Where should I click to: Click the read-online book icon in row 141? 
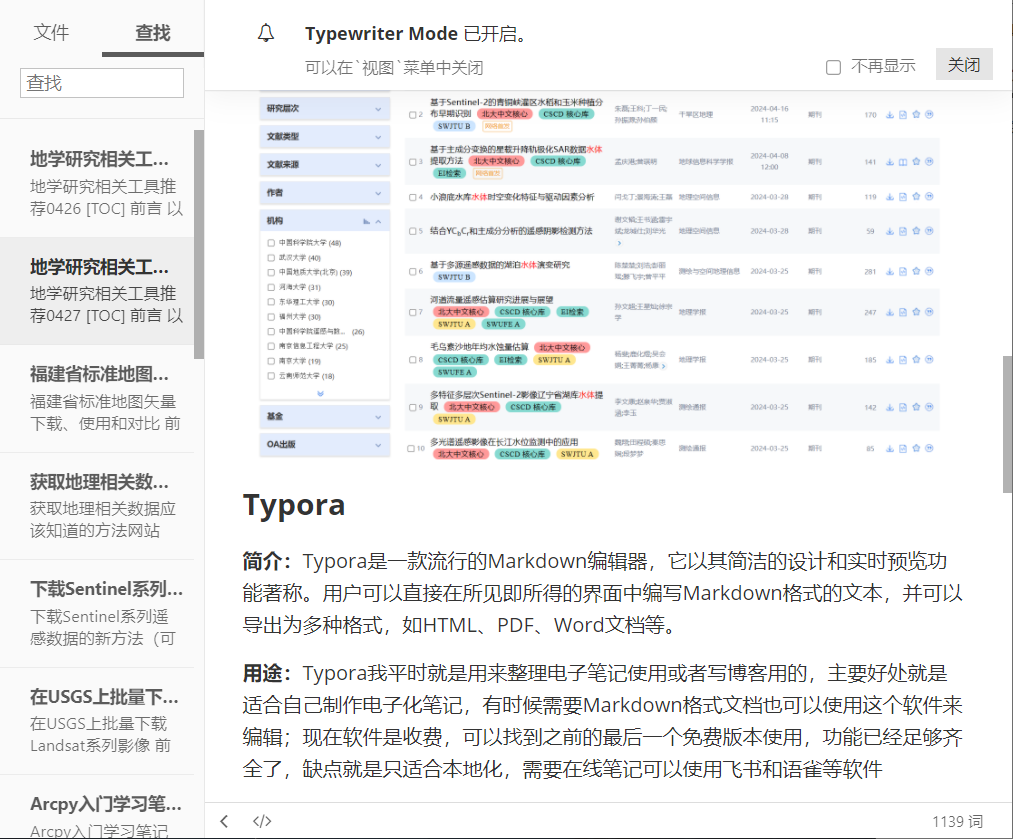coord(903,161)
